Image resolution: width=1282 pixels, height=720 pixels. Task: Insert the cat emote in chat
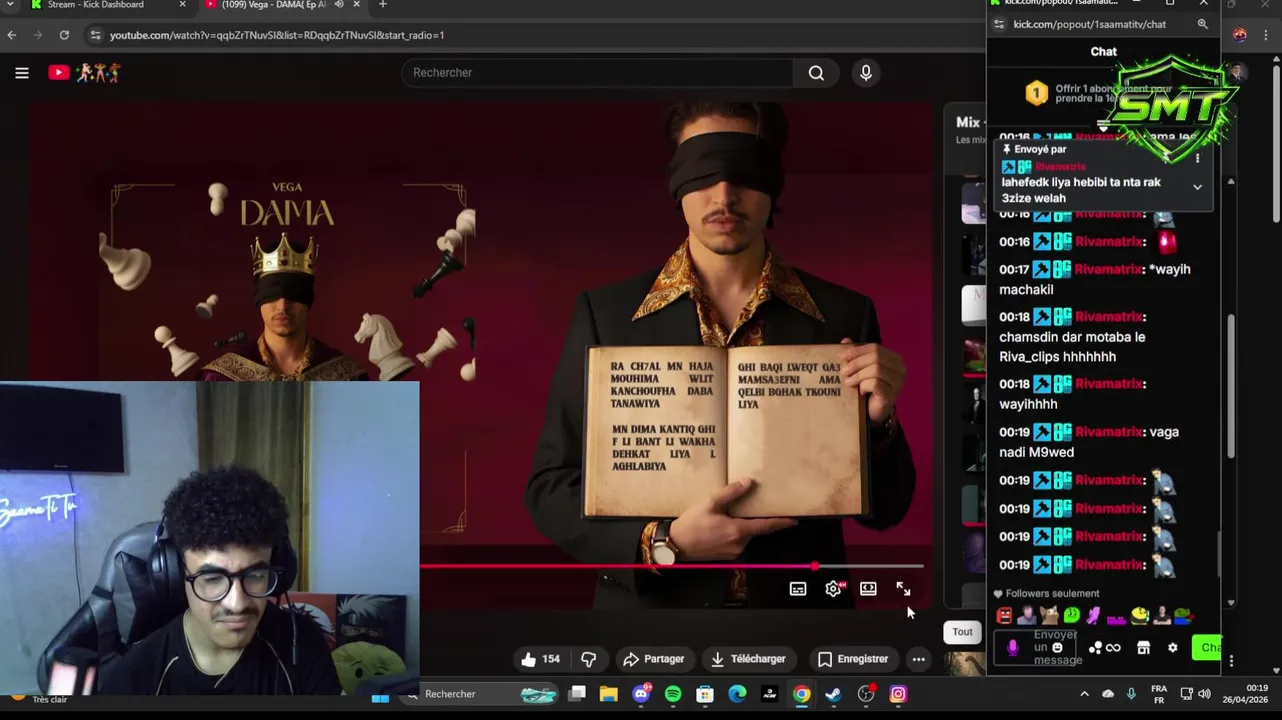tap(1049, 616)
